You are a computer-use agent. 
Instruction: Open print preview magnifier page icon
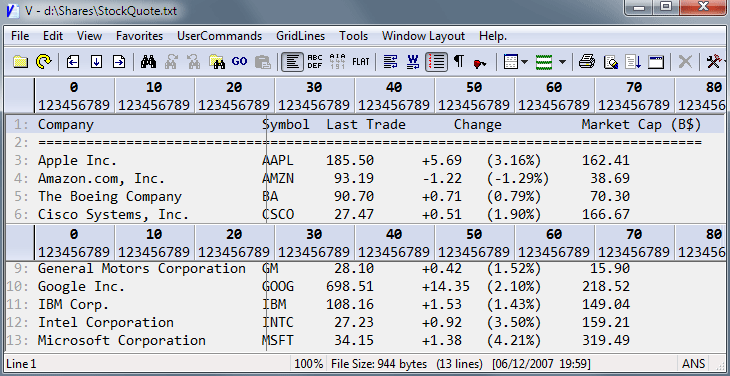(610, 62)
